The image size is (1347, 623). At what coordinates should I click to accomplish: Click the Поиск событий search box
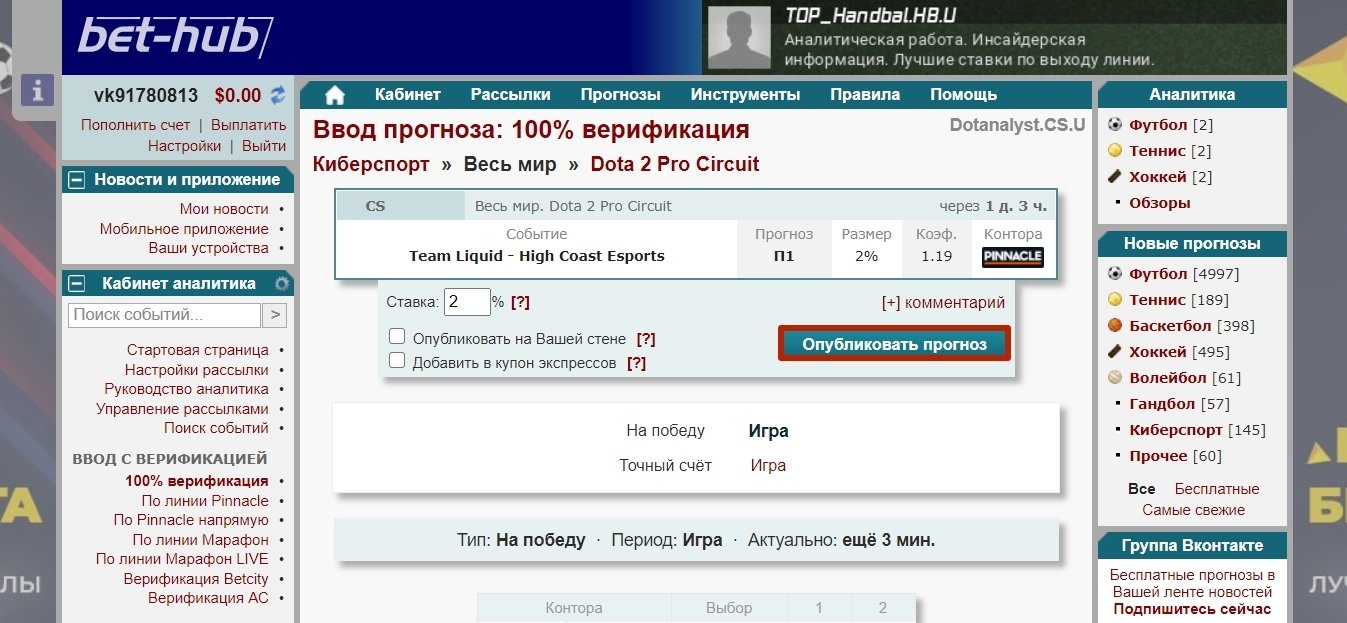[x=165, y=315]
